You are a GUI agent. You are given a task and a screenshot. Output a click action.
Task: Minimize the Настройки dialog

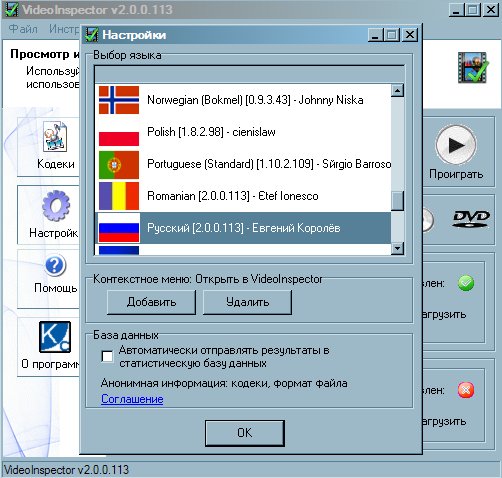pyautogui.click(x=375, y=35)
